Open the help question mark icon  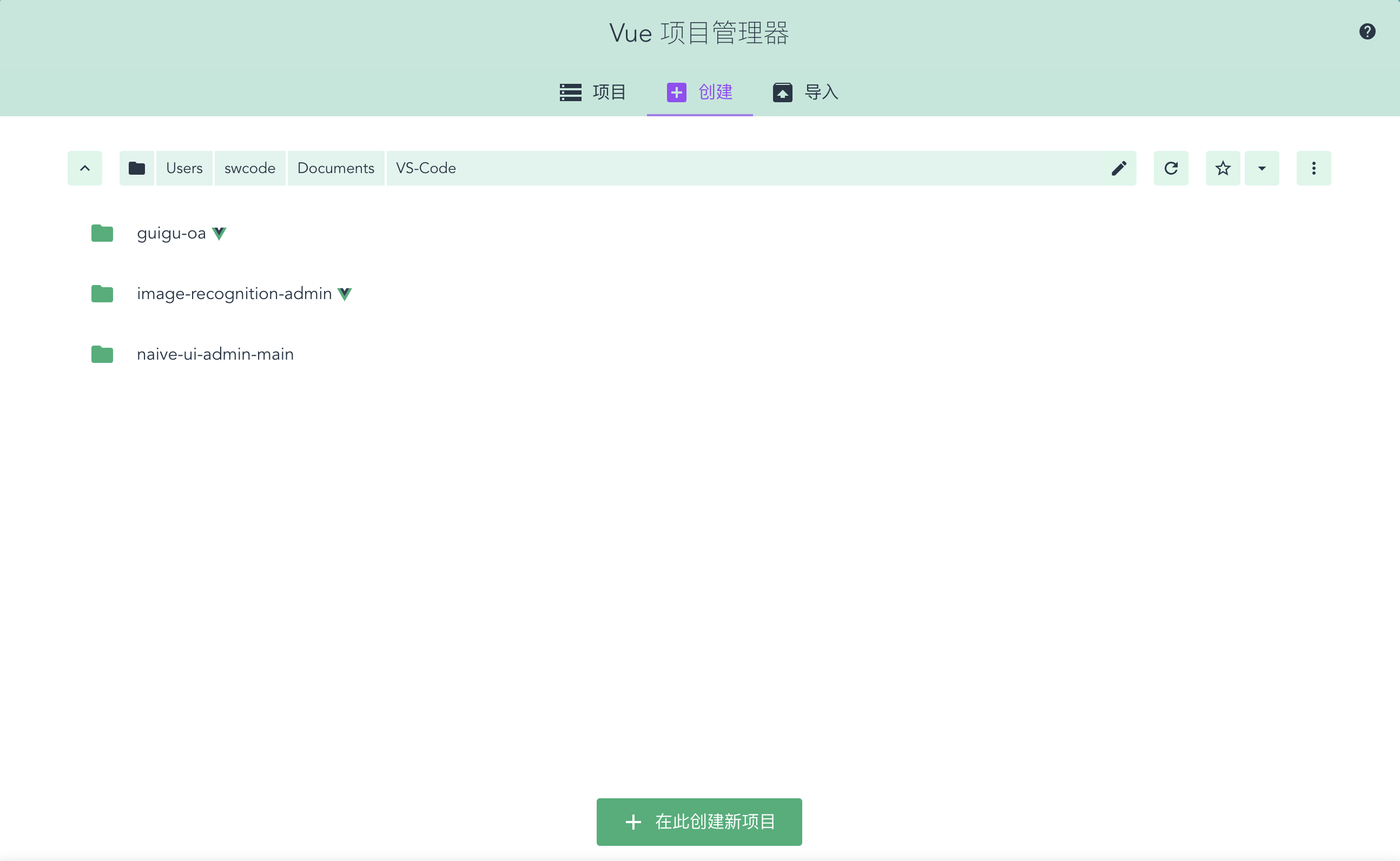[x=1367, y=31]
